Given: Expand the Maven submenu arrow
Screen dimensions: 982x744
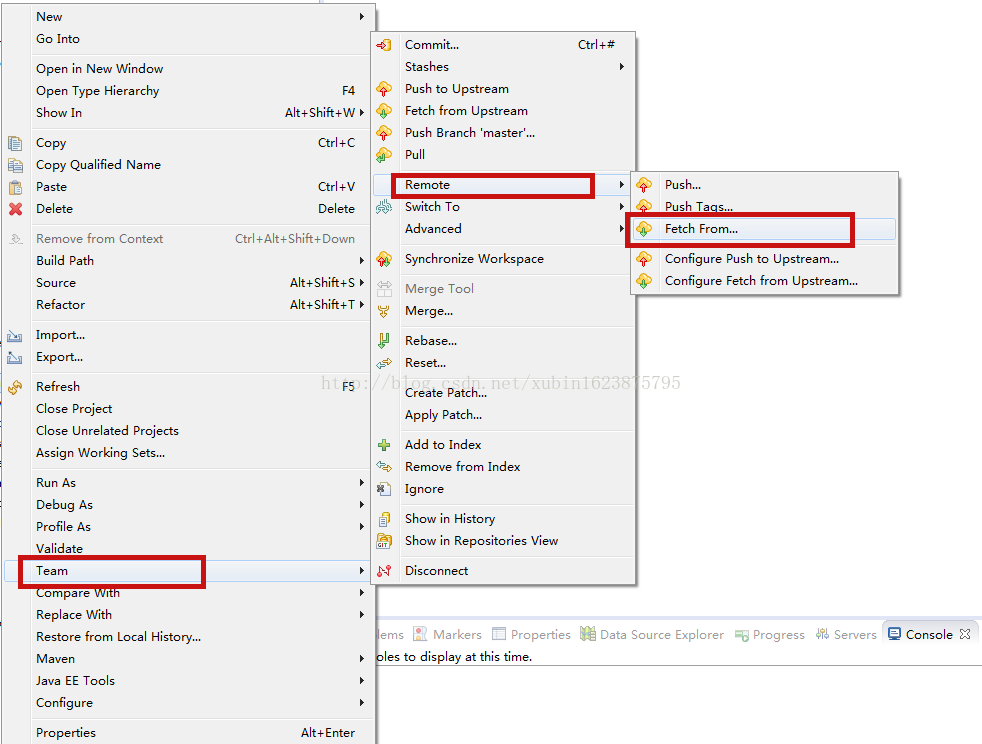Looking at the screenshot, I should (361, 659).
